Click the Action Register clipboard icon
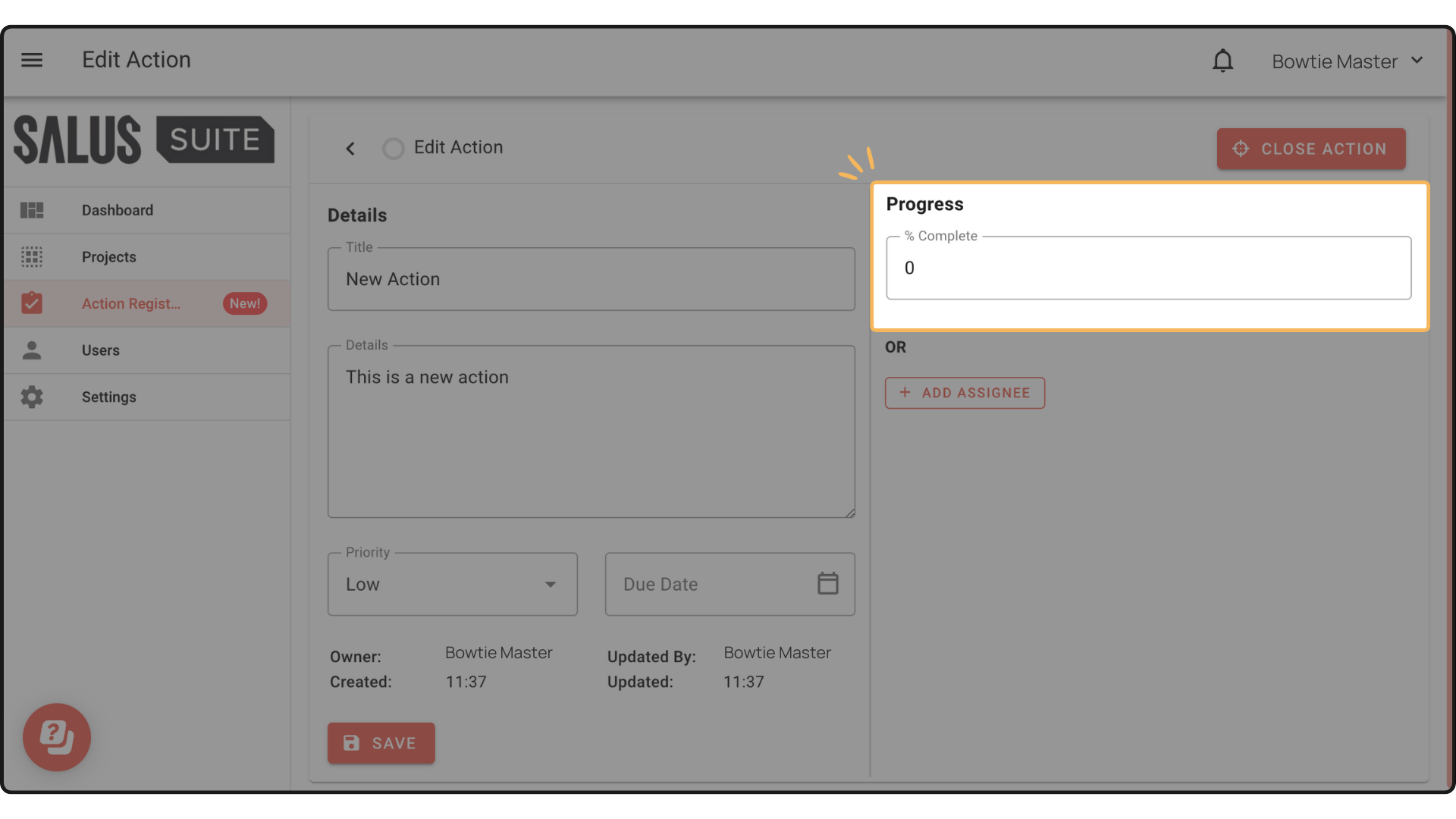The height and width of the screenshot is (819, 1456). (x=32, y=303)
